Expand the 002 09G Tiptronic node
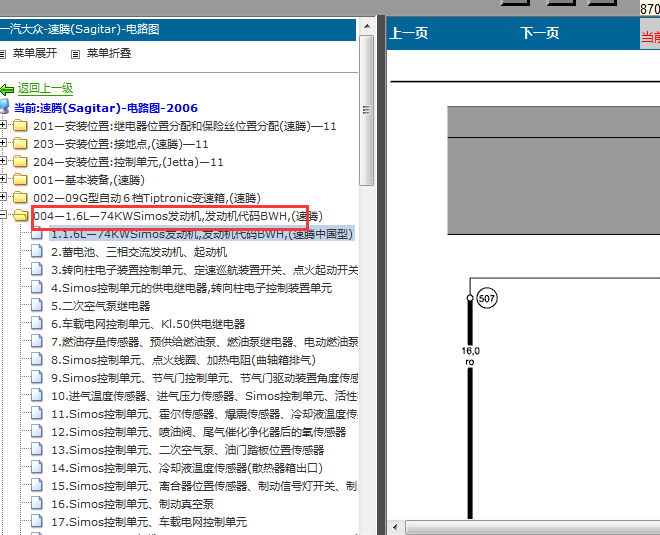Viewport: 660px width, 535px height. click(3, 197)
